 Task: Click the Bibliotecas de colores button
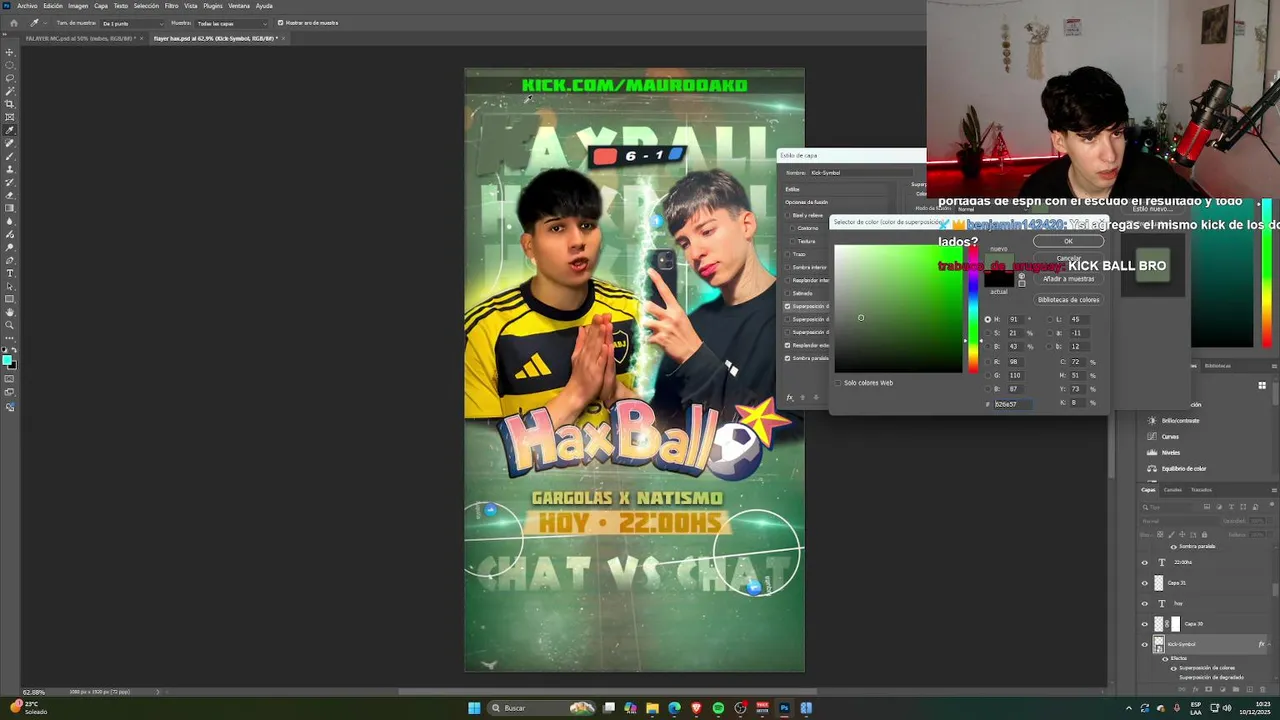(x=1068, y=300)
